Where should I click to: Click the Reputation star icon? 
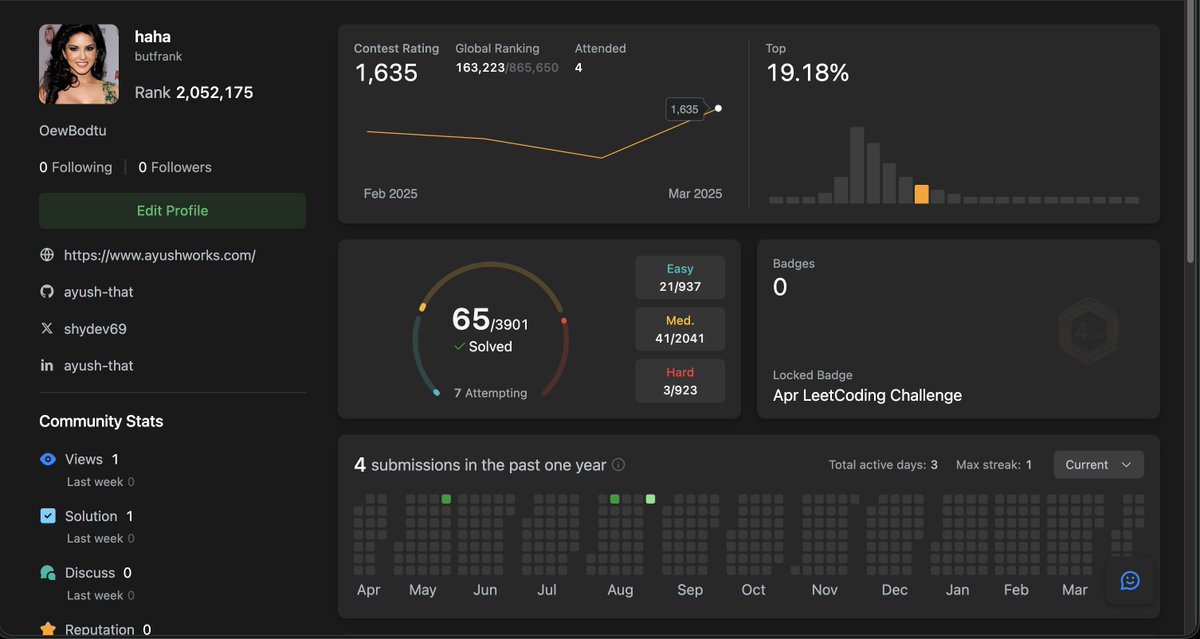47,630
